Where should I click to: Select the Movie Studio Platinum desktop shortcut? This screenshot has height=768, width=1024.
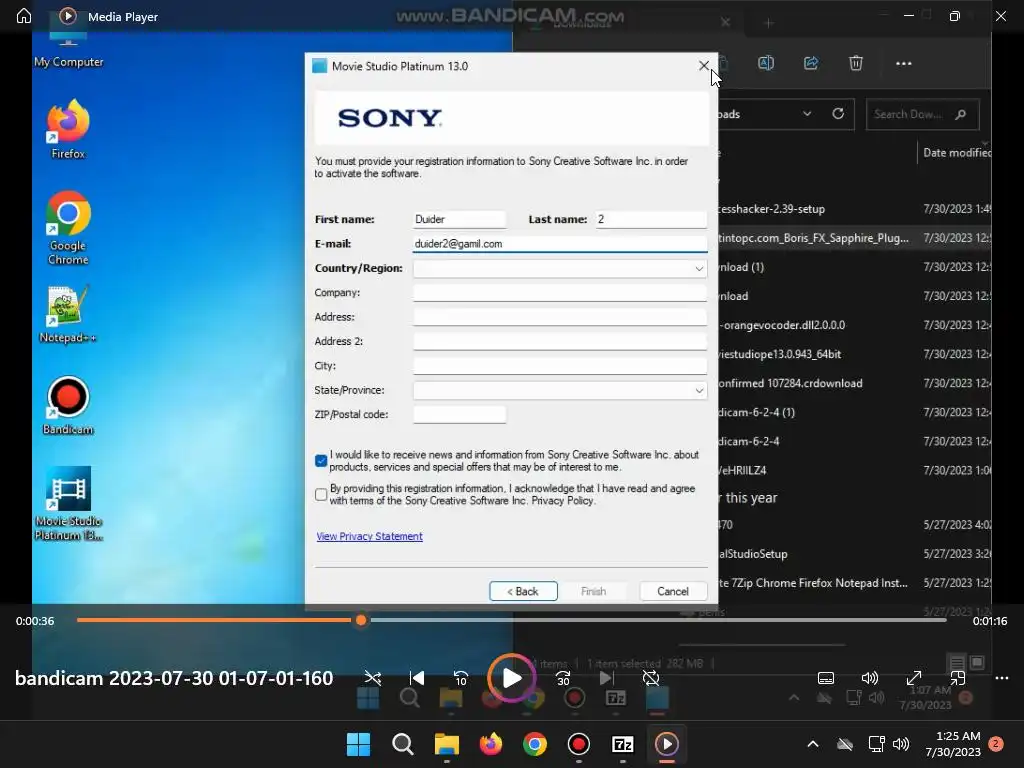(x=68, y=503)
